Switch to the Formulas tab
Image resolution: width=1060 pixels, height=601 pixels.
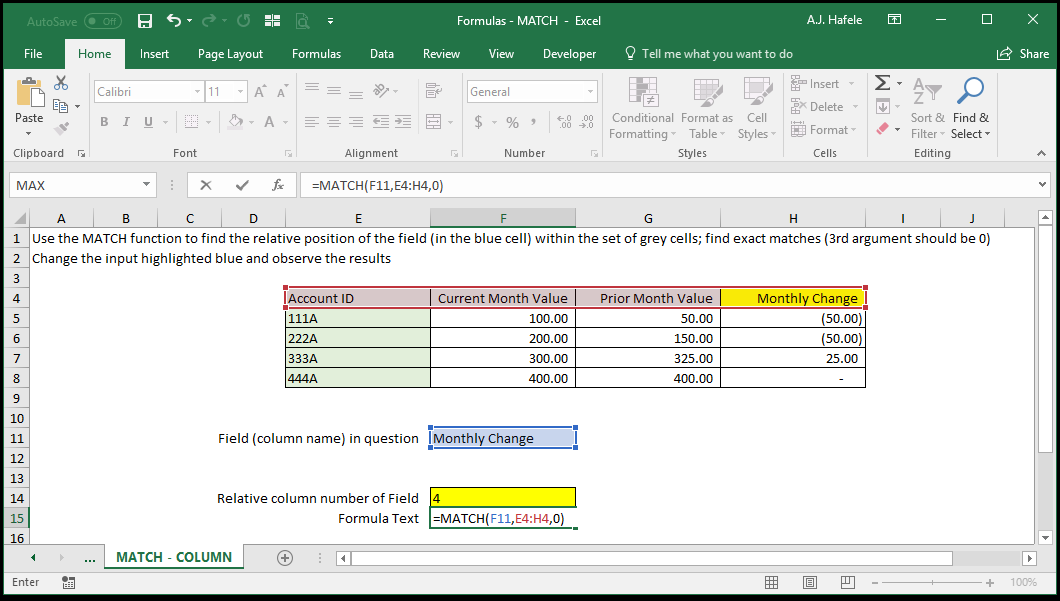point(316,54)
